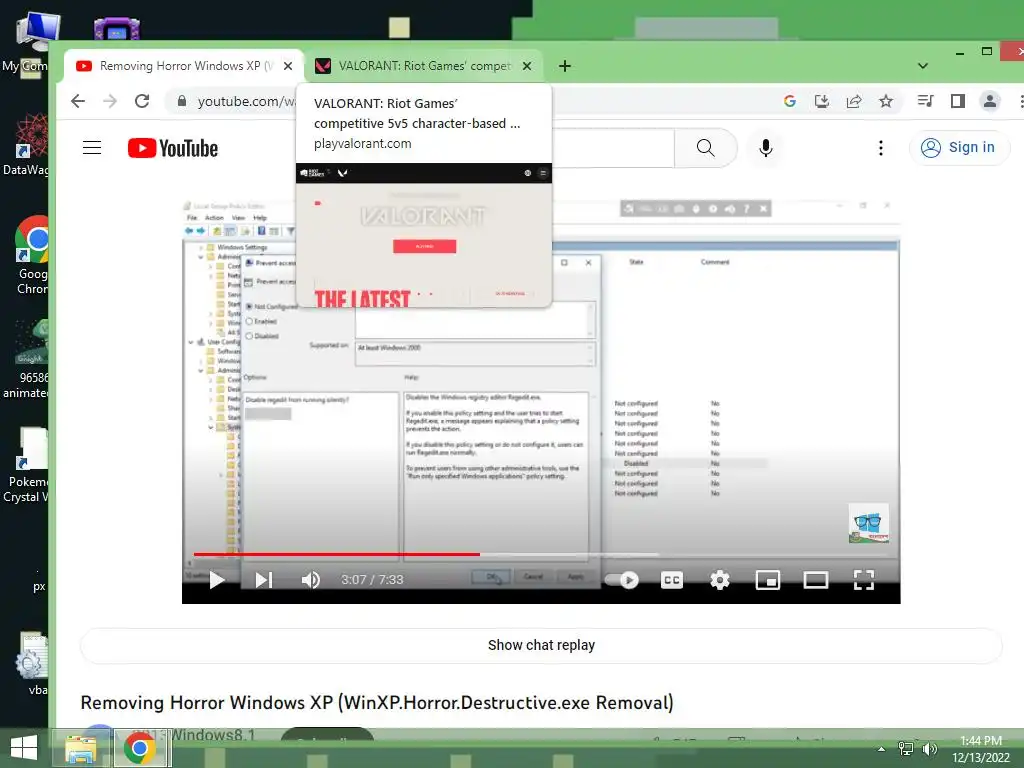Click the Google icon in address bar
This screenshot has height=768, width=1024.
click(790, 101)
